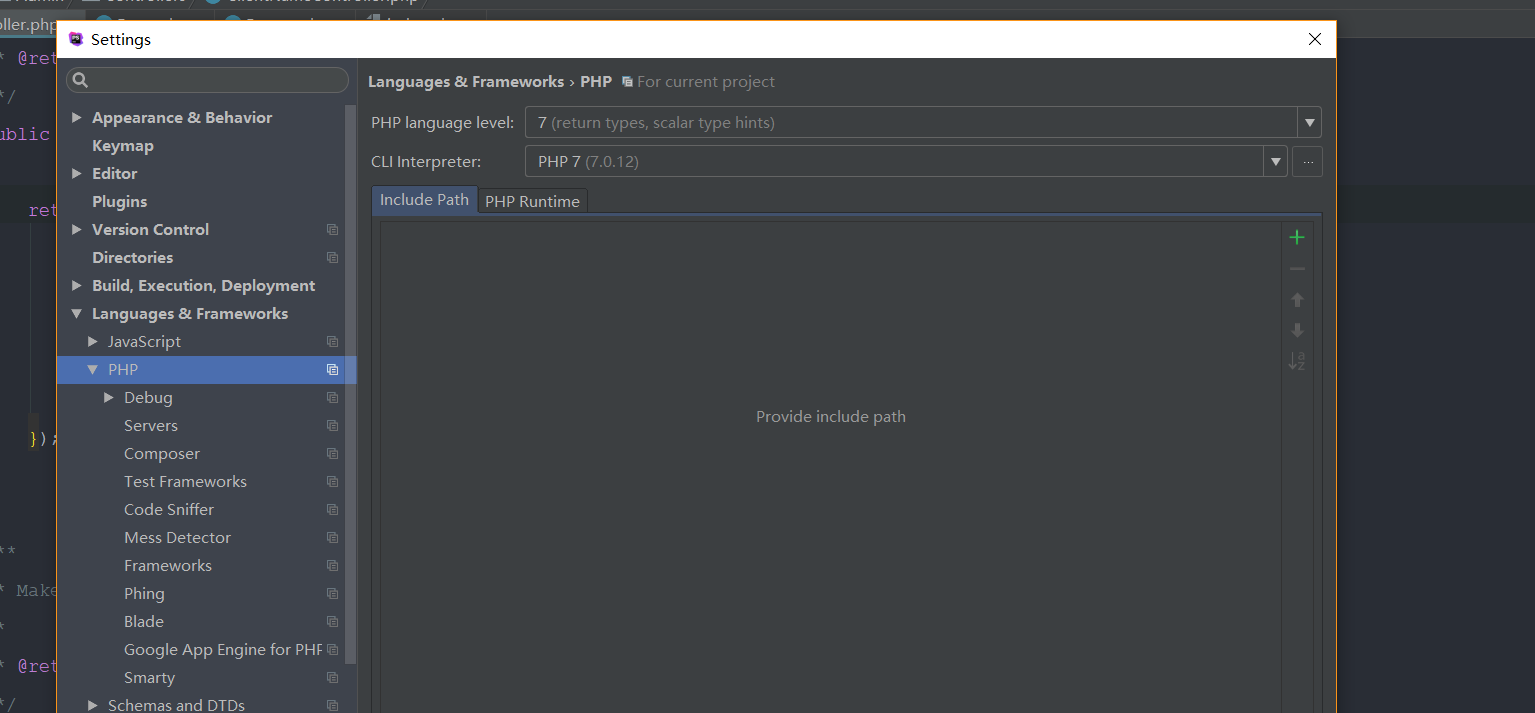Click project-level icon next to Code Sniffer
The image size is (1535, 713).
click(x=333, y=510)
